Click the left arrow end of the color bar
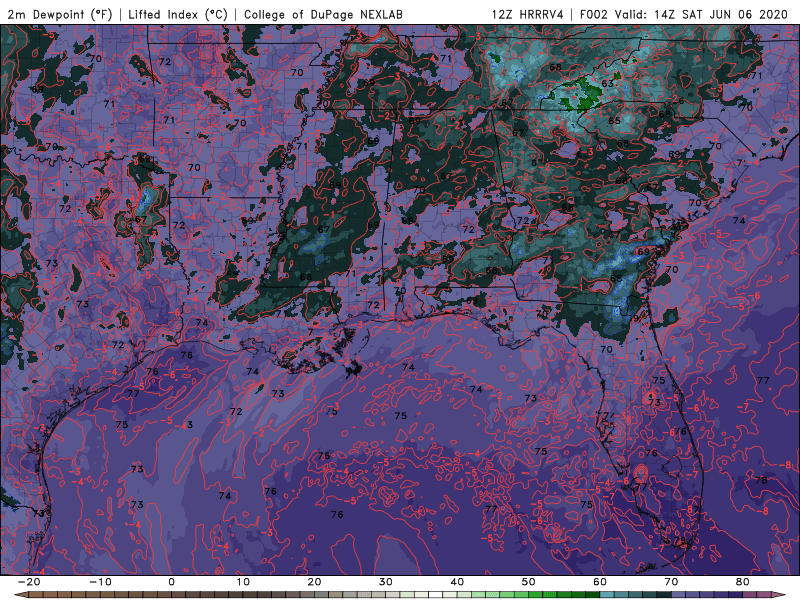This screenshot has width=800, height=600. [x=21, y=595]
